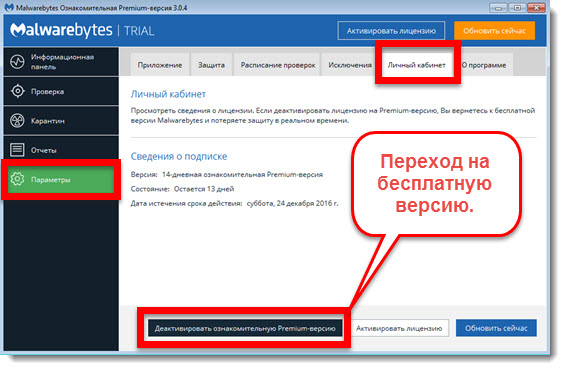
Task: Click the Dashboard pulse icon in sidebar
Action: (x=17, y=62)
